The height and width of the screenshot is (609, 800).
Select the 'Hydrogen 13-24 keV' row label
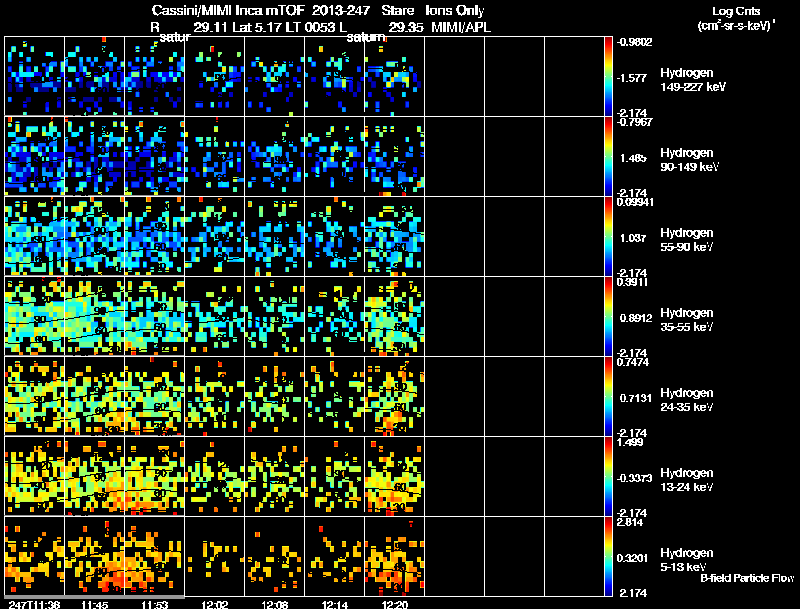687,480
